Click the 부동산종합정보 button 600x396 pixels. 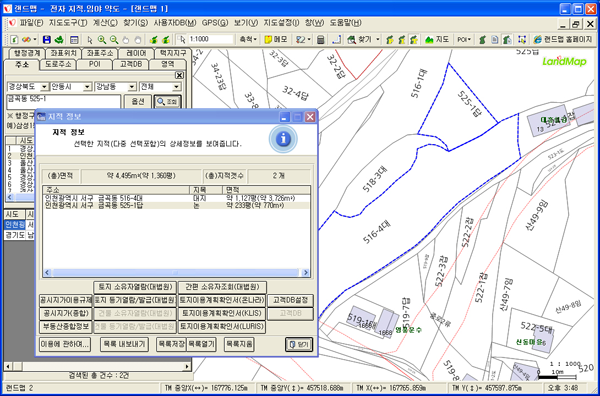[66, 326]
